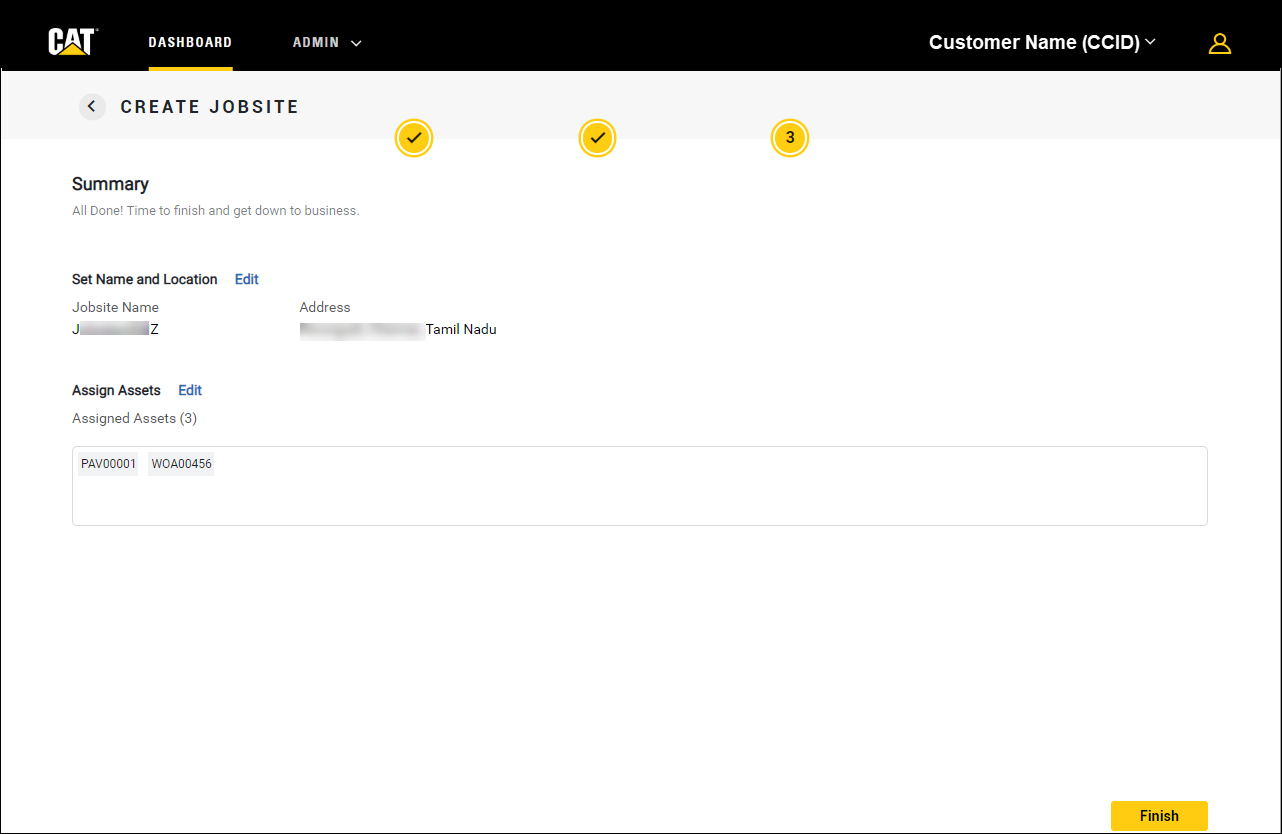Click the step 3 progress indicator

pyautogui.click(x=789, y=138)
